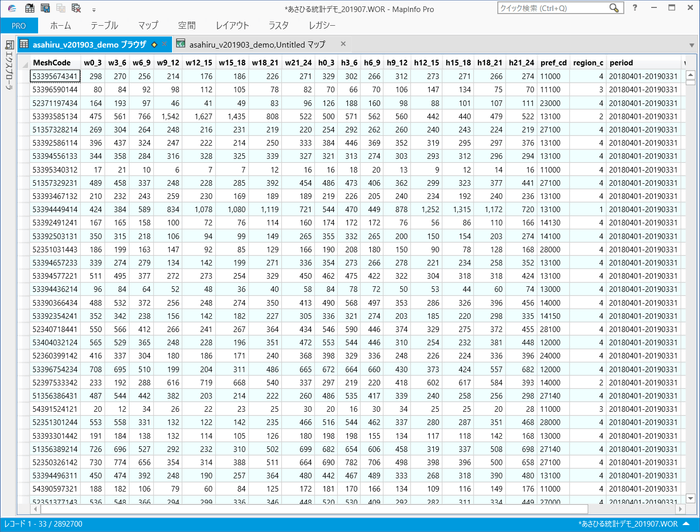This screenshot has width=700, height=532.
Task: Click the pref_cd column header
Action: click(x=554, y=63)
